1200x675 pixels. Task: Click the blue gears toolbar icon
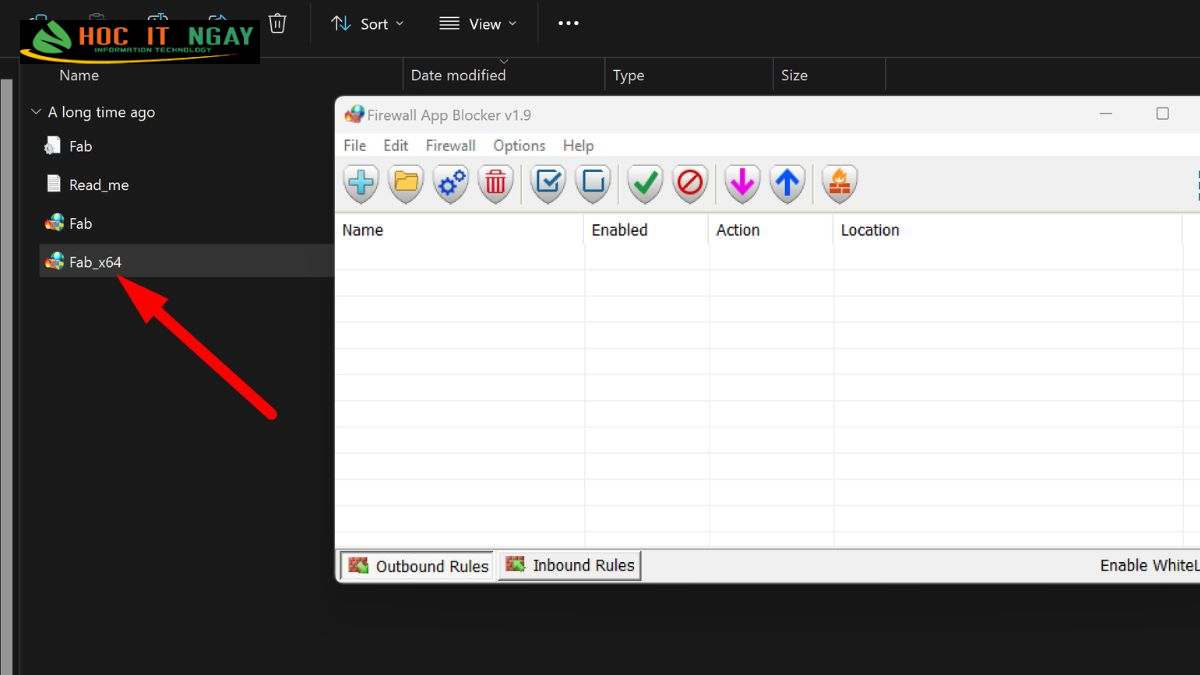pos(451,184)
